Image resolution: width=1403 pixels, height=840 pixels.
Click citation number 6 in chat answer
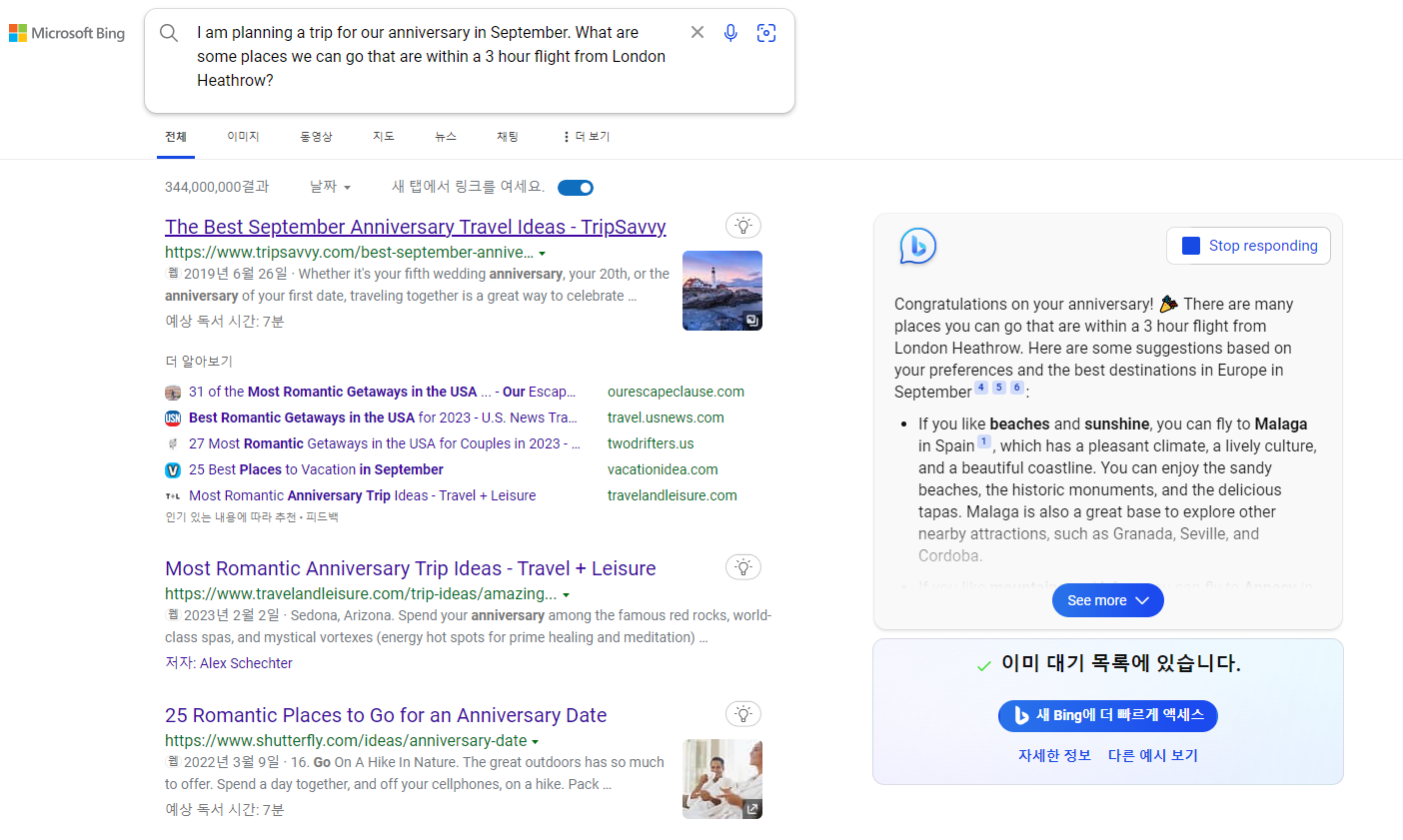(1017, 388)
